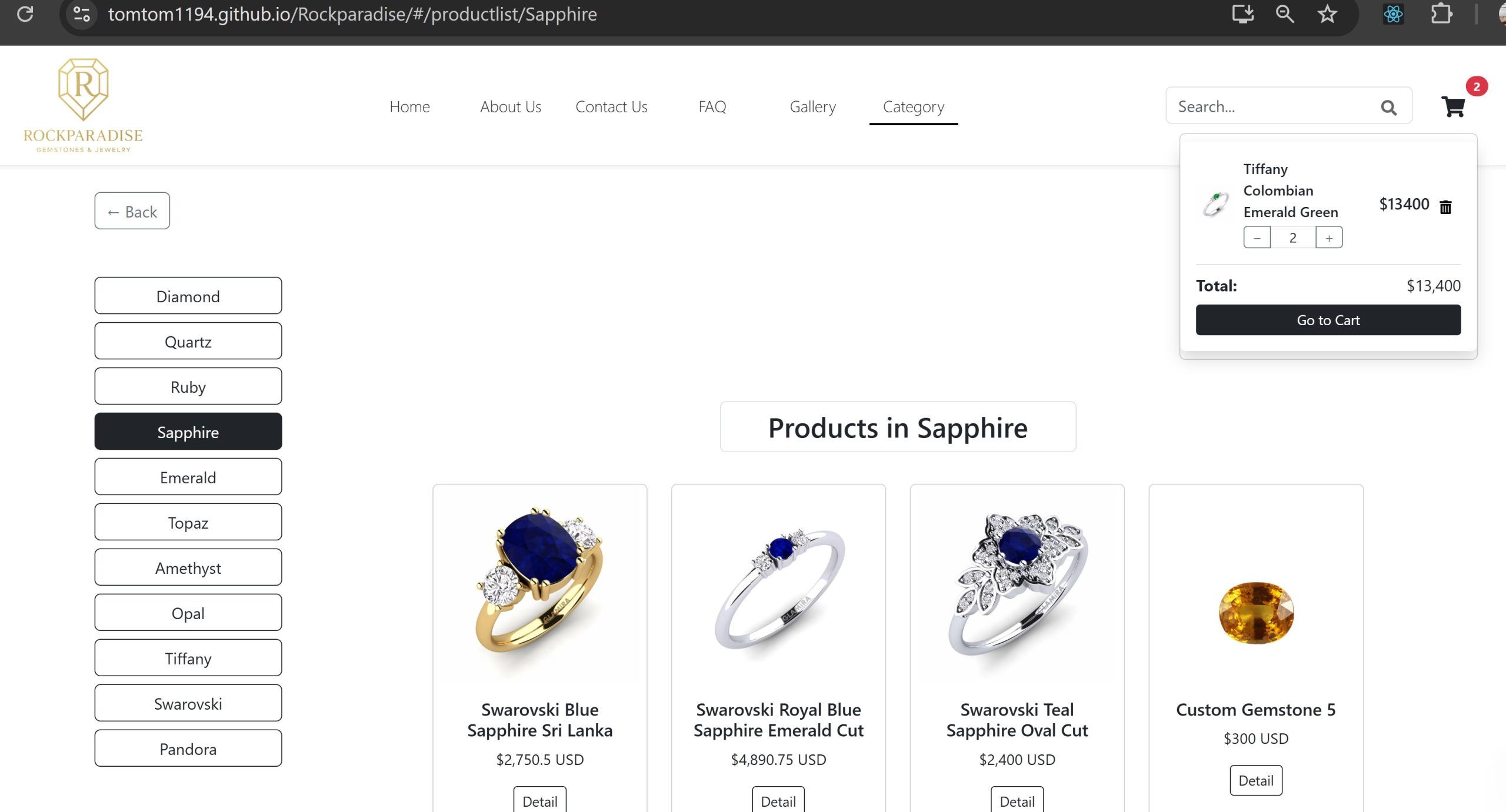Reload the page with browser refresh icon

point(25,14)
